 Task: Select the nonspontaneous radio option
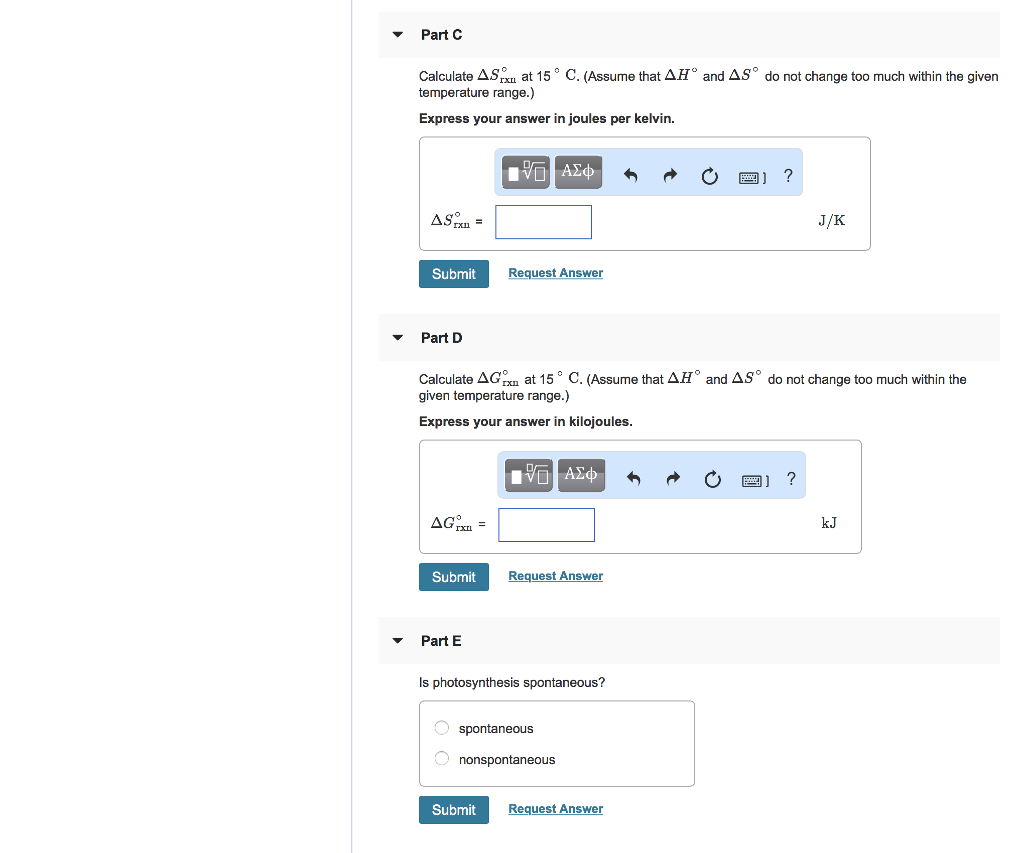point(442,759)
